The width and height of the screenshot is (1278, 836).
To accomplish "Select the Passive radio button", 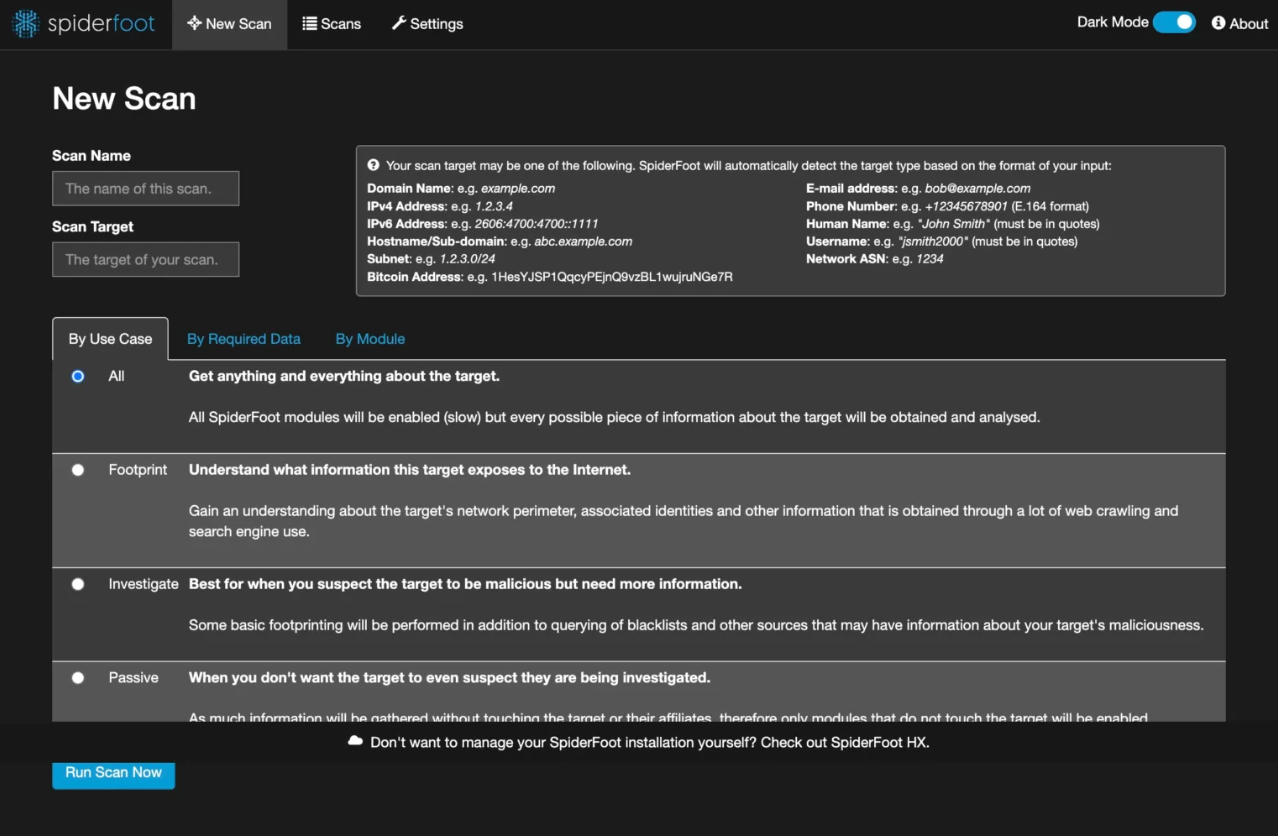I will (78, 678).
